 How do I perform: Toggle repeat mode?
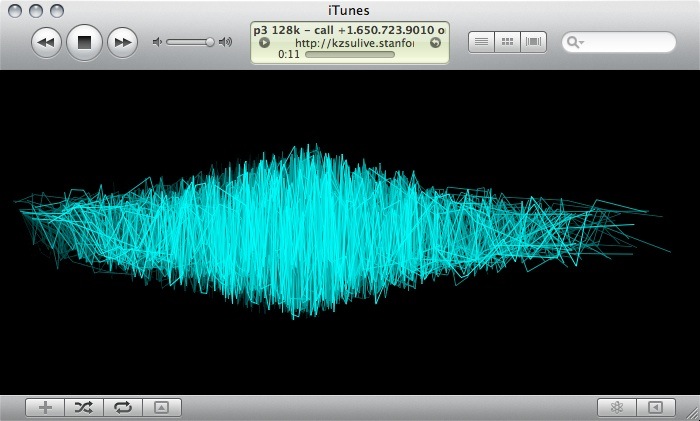click(123, 407)
